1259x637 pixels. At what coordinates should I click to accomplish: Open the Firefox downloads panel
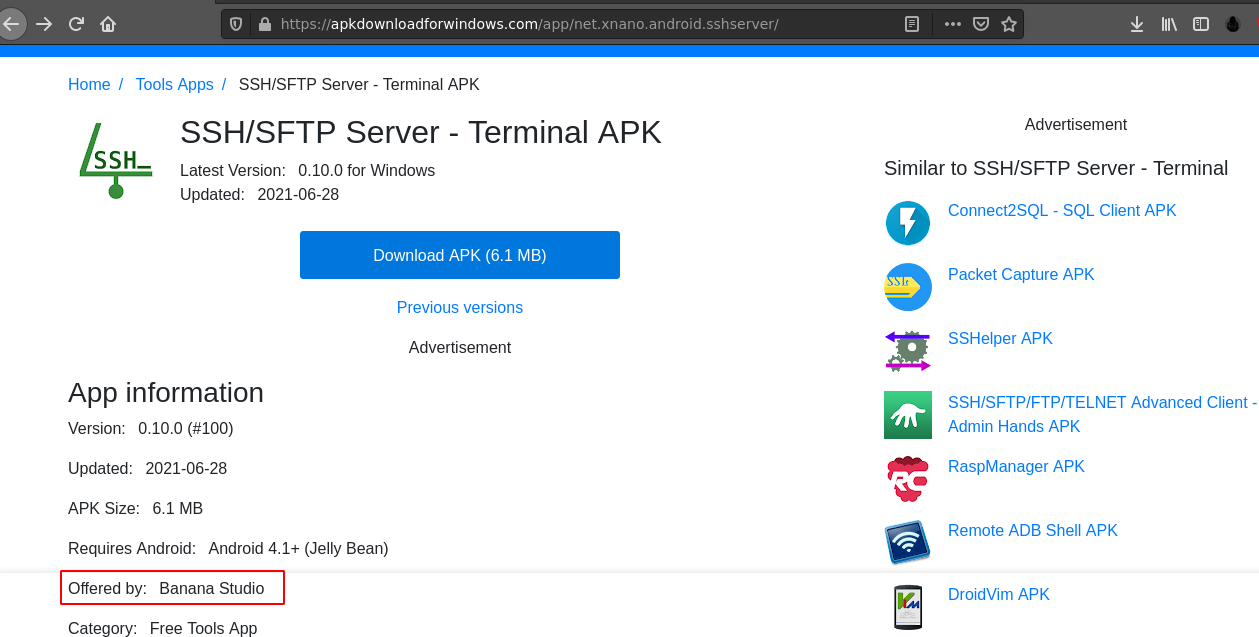click(1136, 24)
